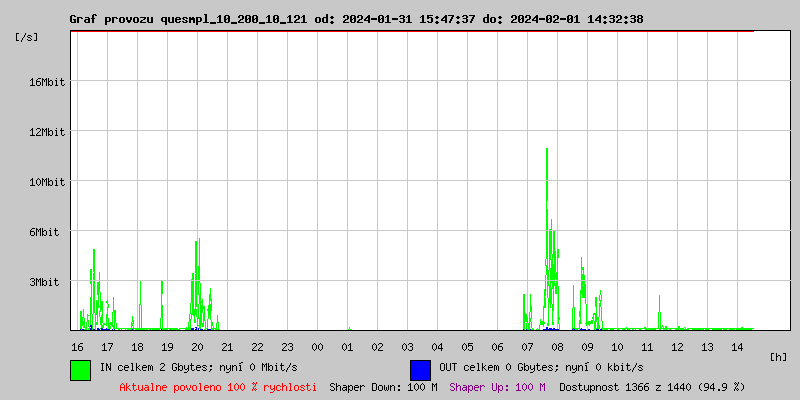Click the 08 hour x-axis label
The height and width of the screenshot is (400, 800).
pyautogui.click(x=557, y=346)
